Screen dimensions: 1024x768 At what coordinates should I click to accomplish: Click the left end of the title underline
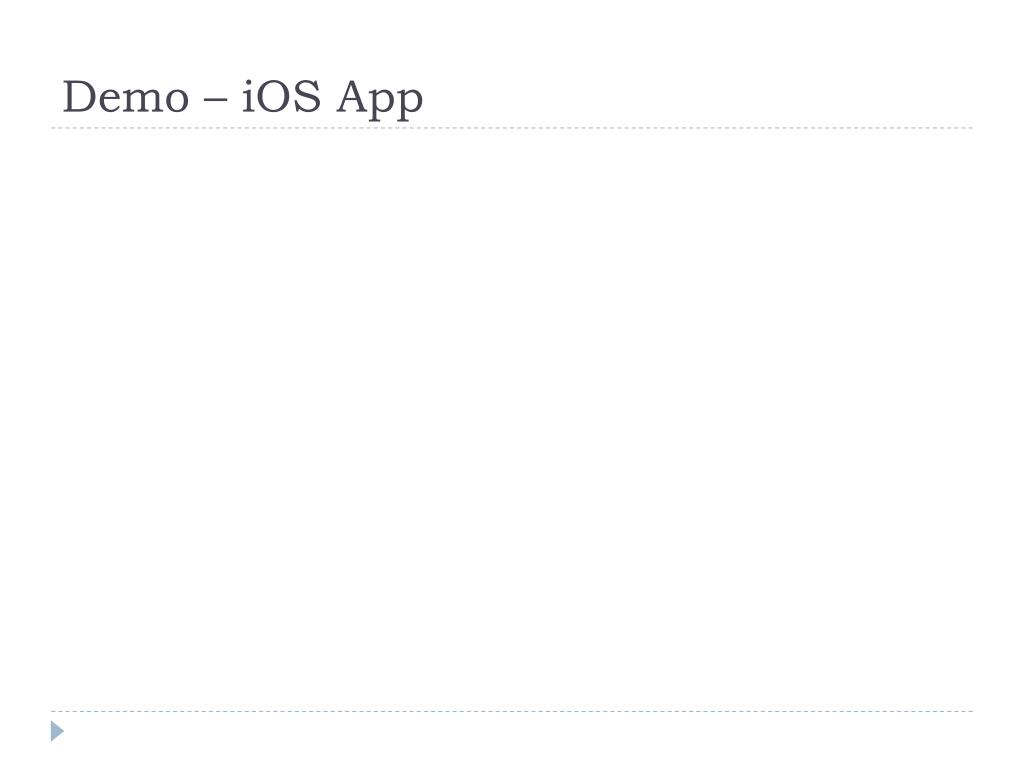54,128
